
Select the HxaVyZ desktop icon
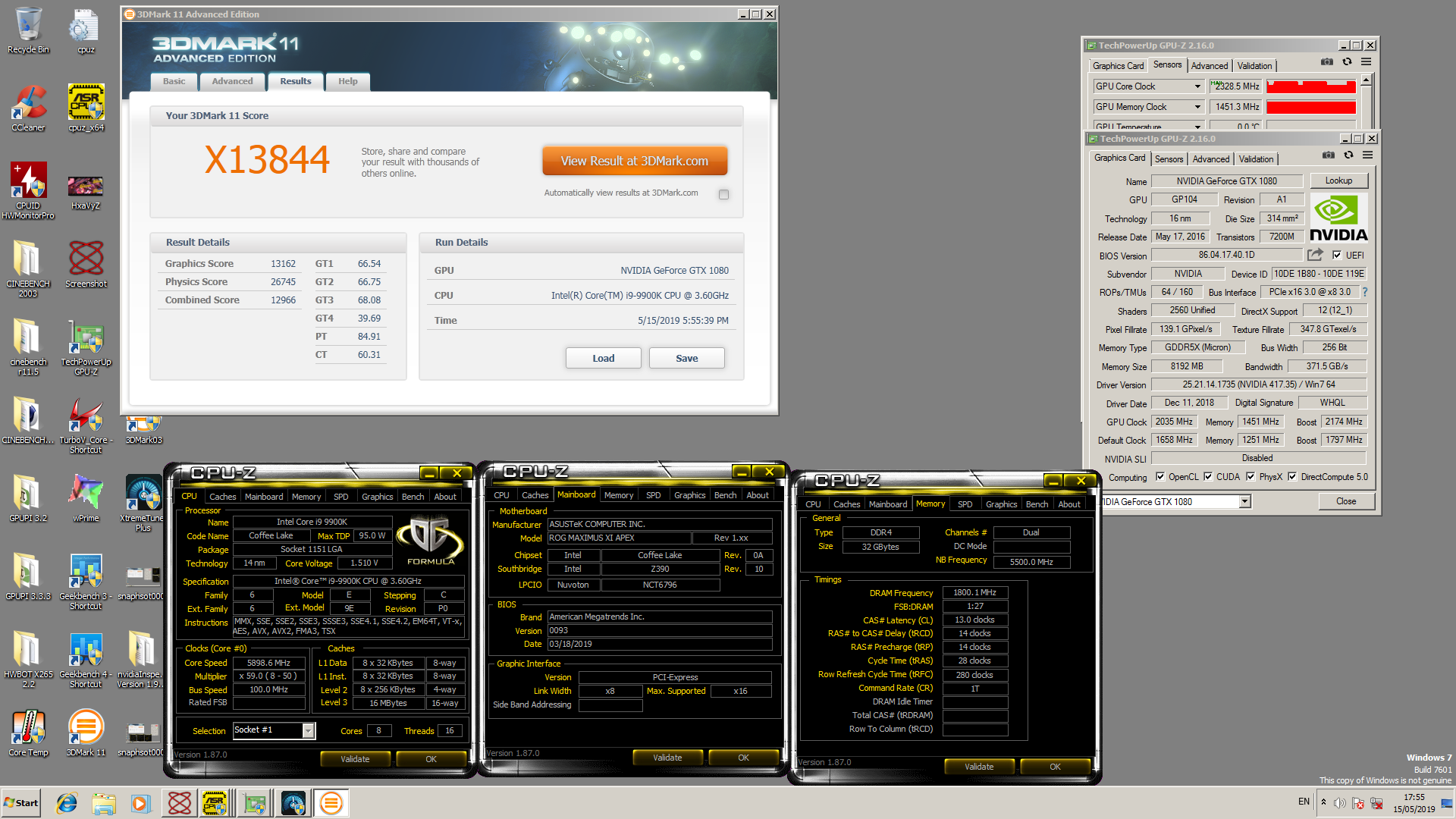(86, 193)
